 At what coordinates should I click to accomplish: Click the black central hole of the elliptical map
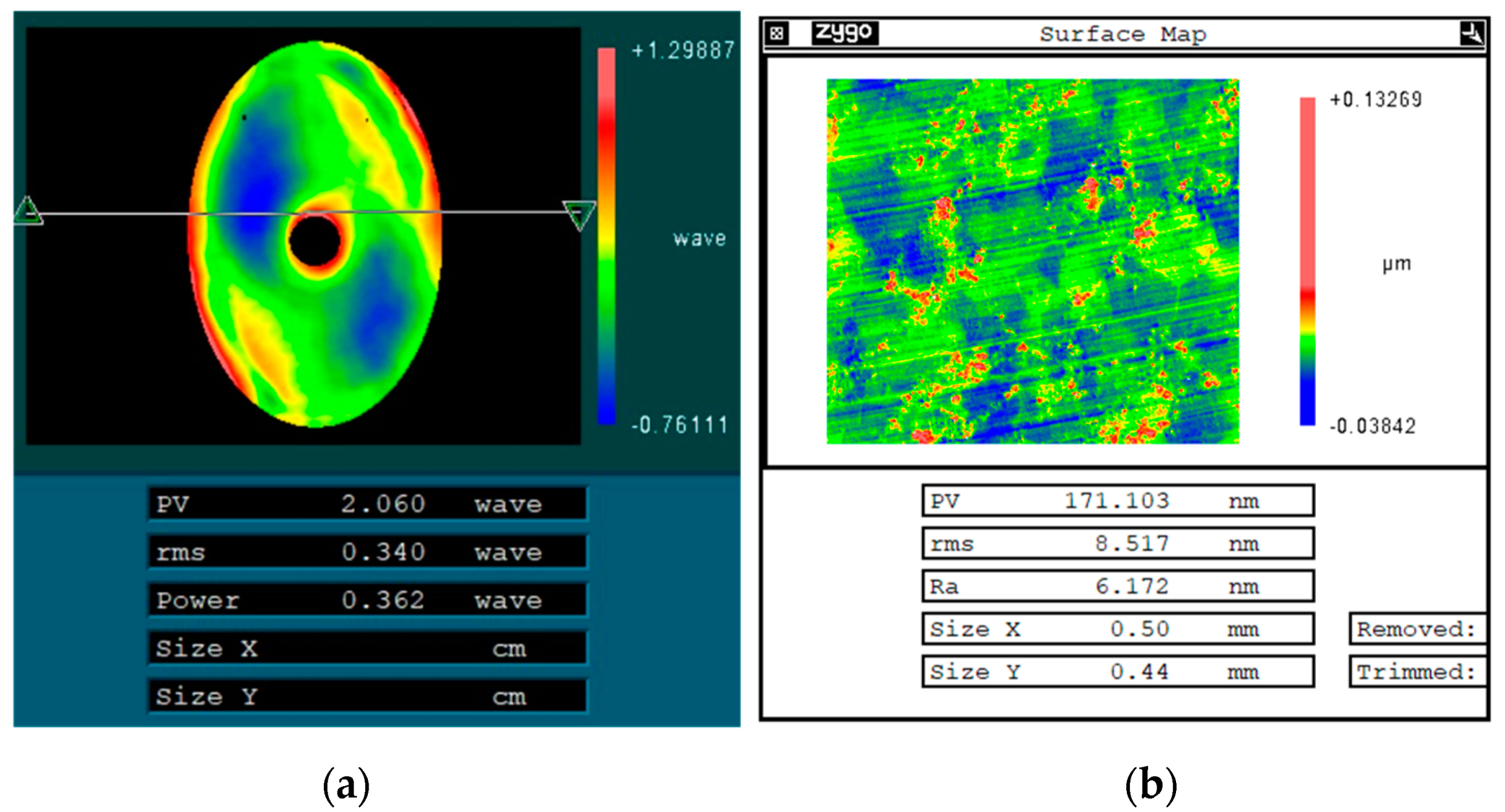click(x=315, y=242)
